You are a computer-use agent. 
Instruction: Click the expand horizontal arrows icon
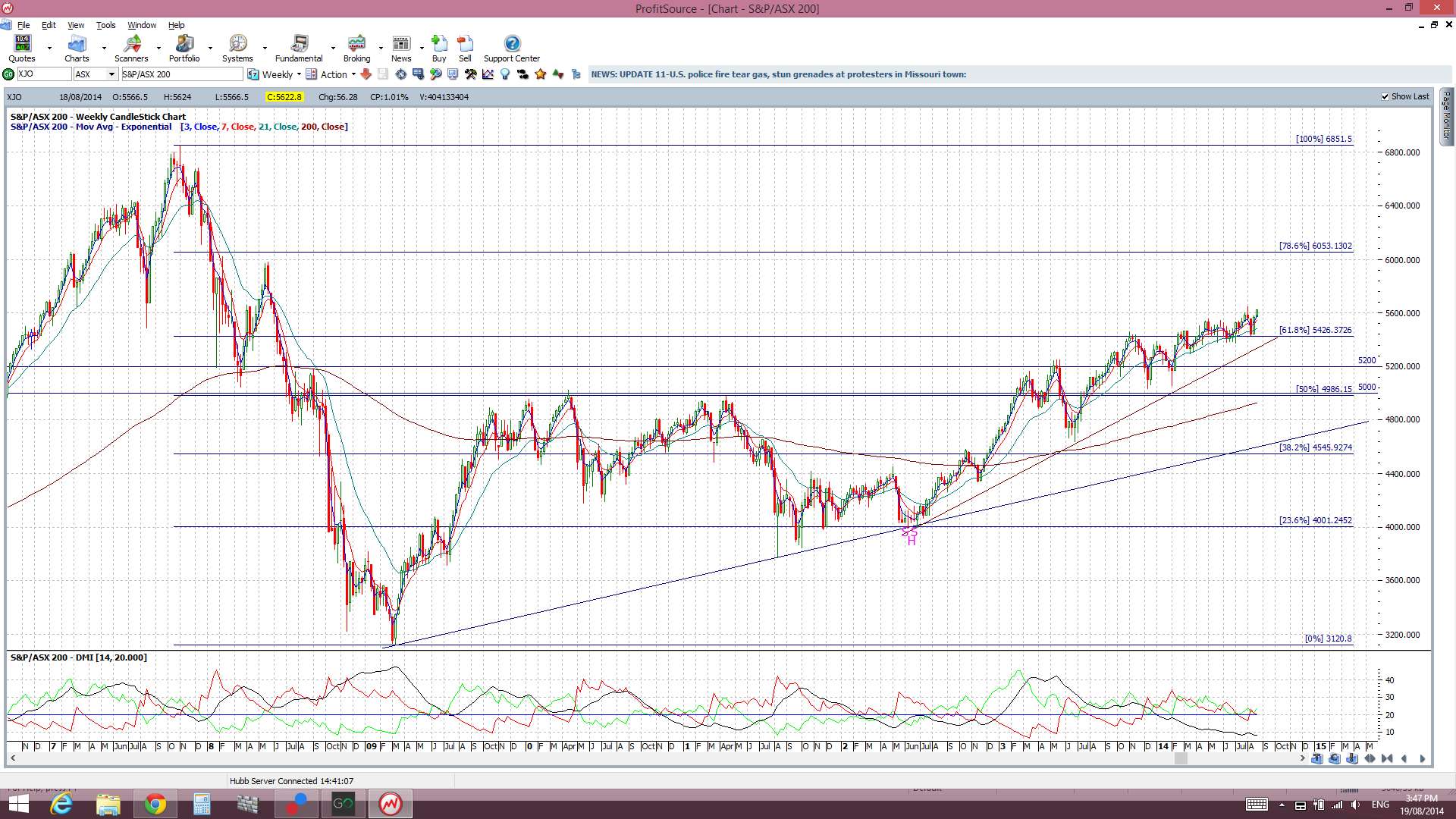(1370, 758)
